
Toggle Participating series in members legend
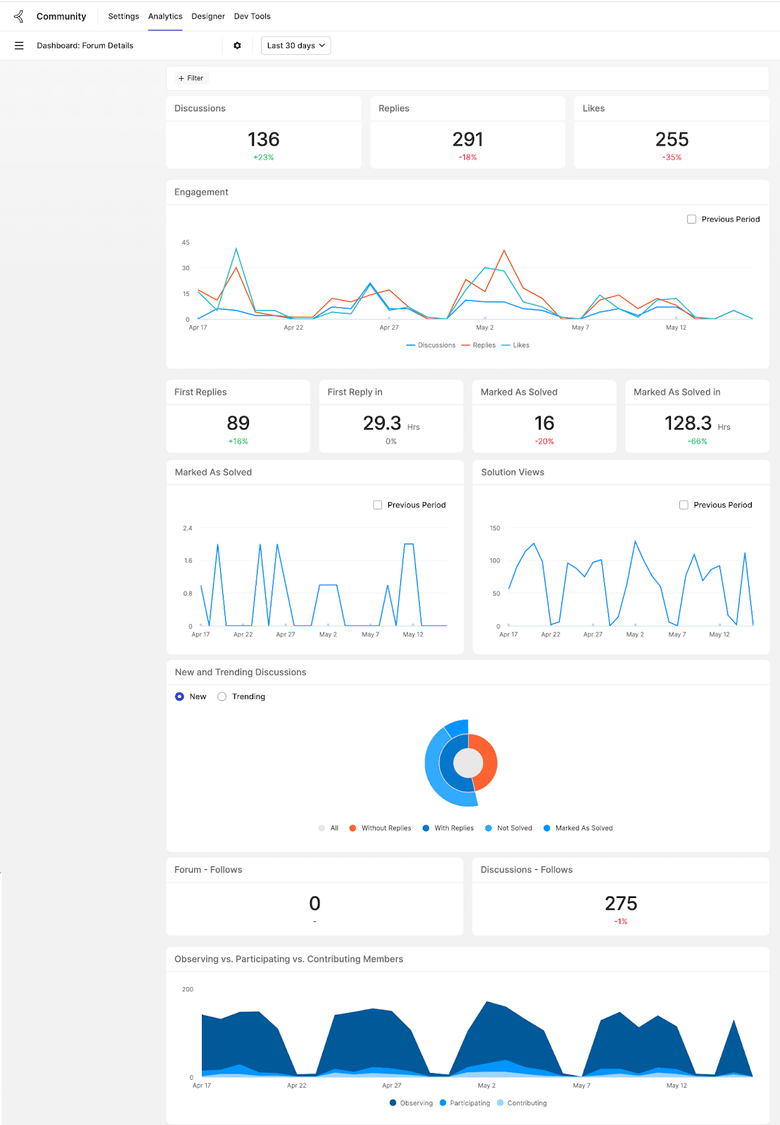tap(465, 1103)
